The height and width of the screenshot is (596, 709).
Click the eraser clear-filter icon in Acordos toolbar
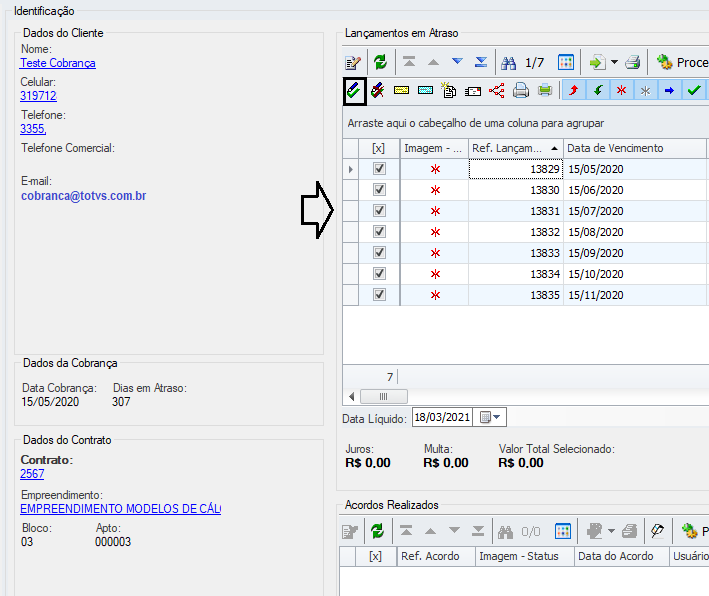[x=657, y=531]
